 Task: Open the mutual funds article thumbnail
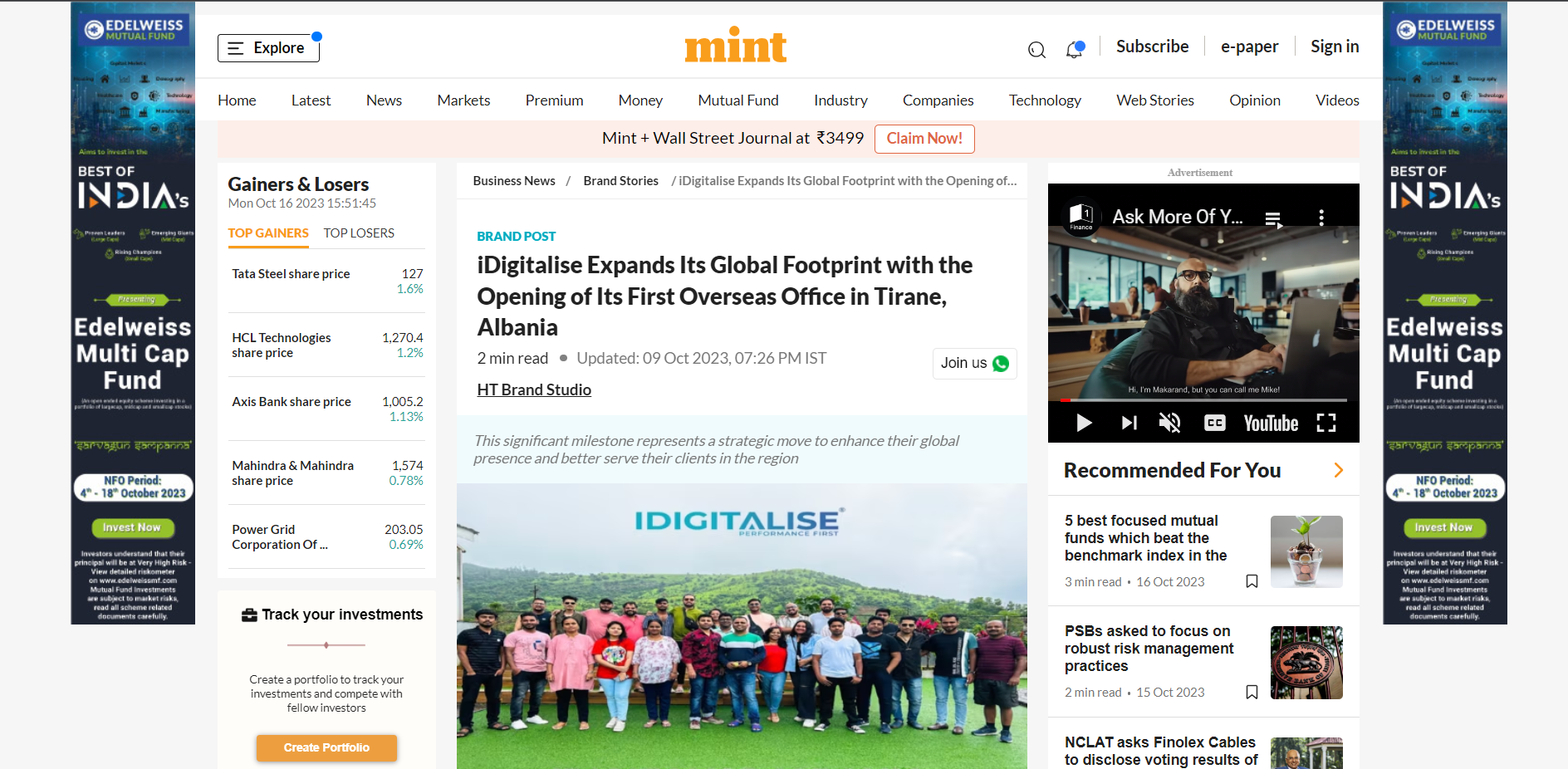coord(1306,551)
